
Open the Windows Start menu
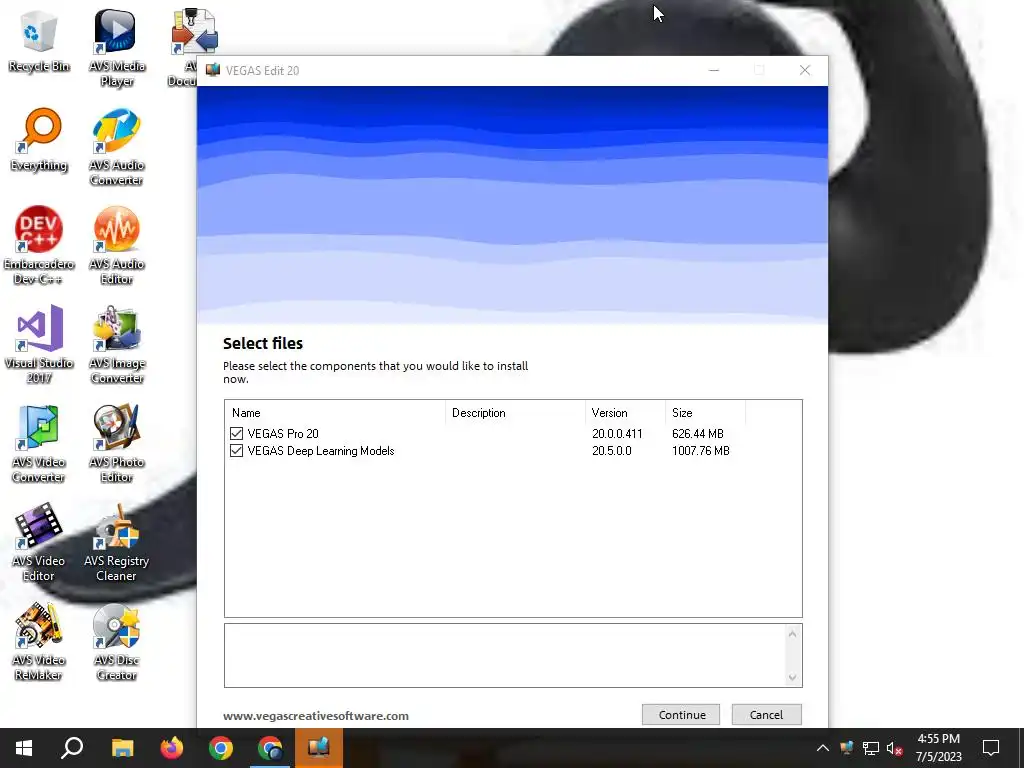click(24, 748)
